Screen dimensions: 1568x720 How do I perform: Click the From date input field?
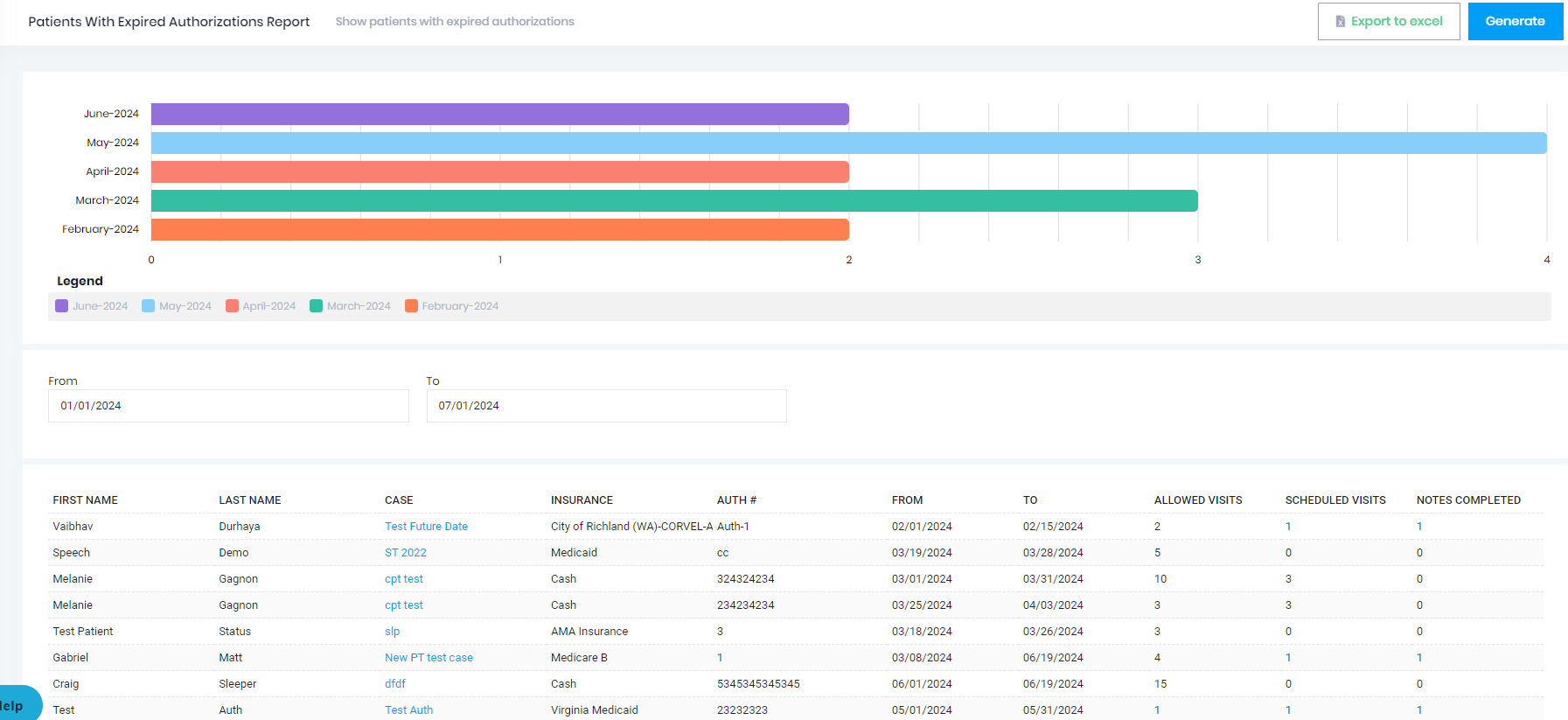228,406
